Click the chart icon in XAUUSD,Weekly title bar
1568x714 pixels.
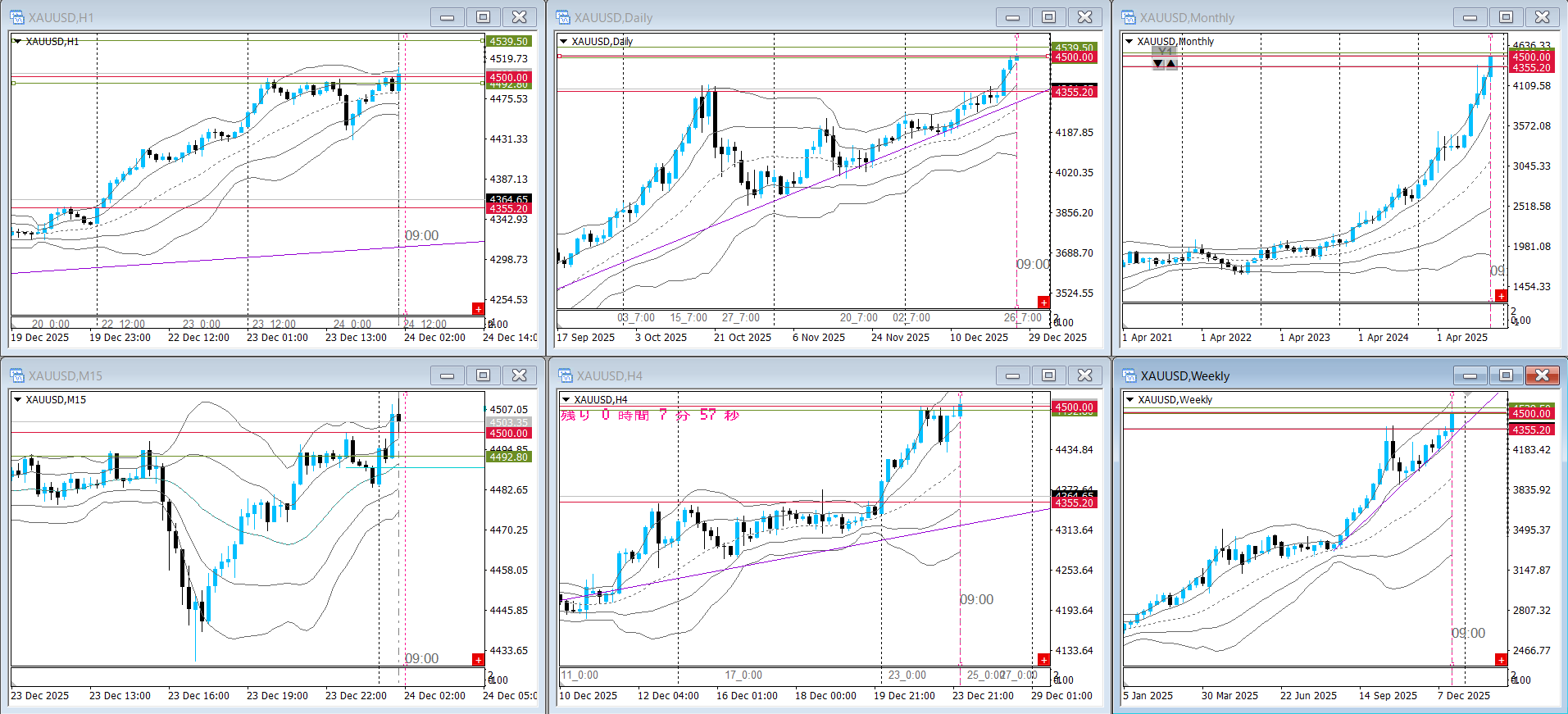pos(1129,375)
